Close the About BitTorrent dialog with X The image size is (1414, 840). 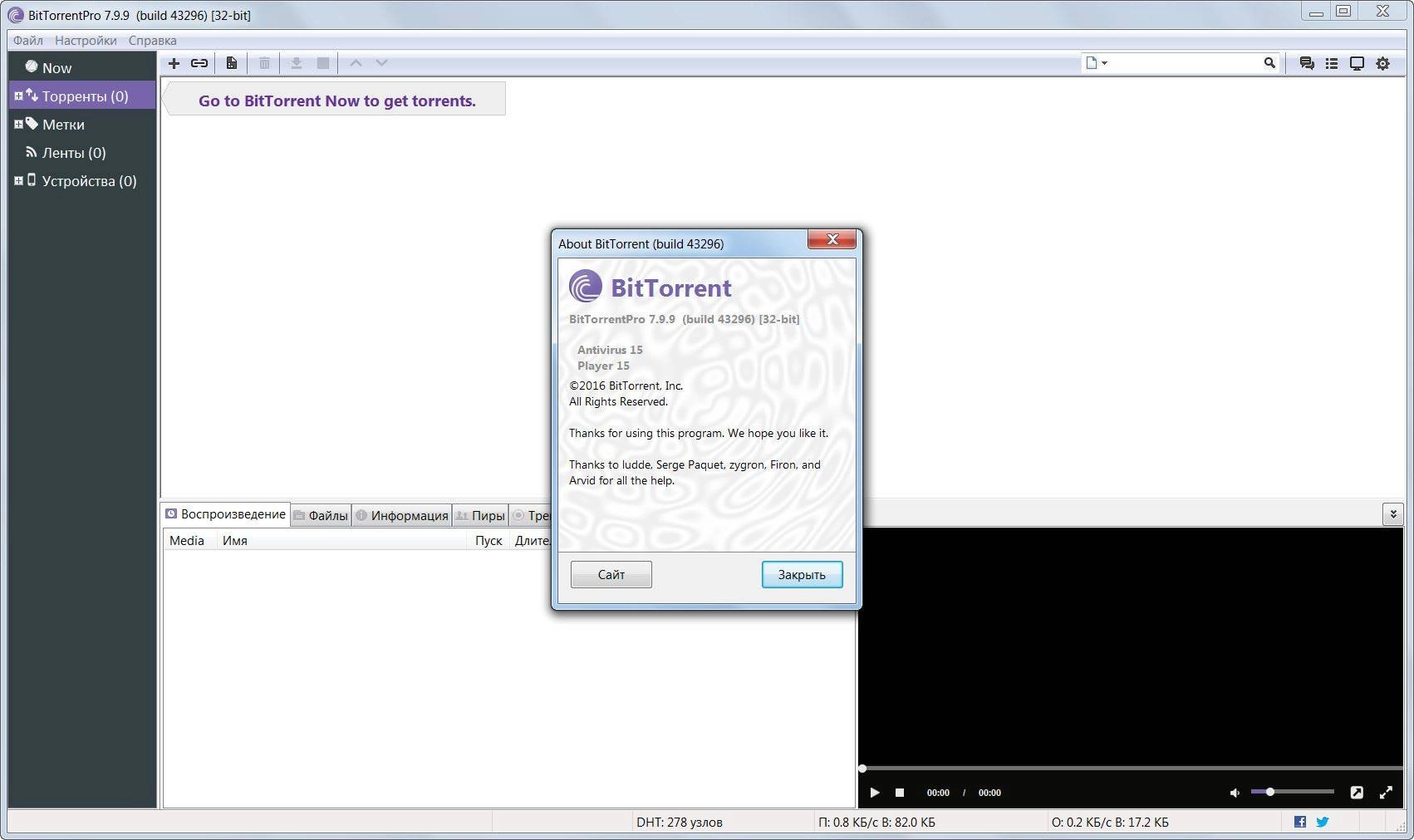coord(832,239)
